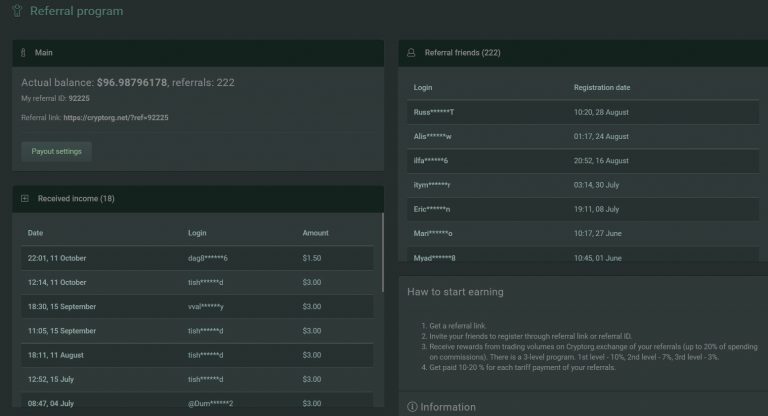This screenshot has height=416, width=768.
Task: Click registration date 10:17, 27 June
Action: pos(598,234)
